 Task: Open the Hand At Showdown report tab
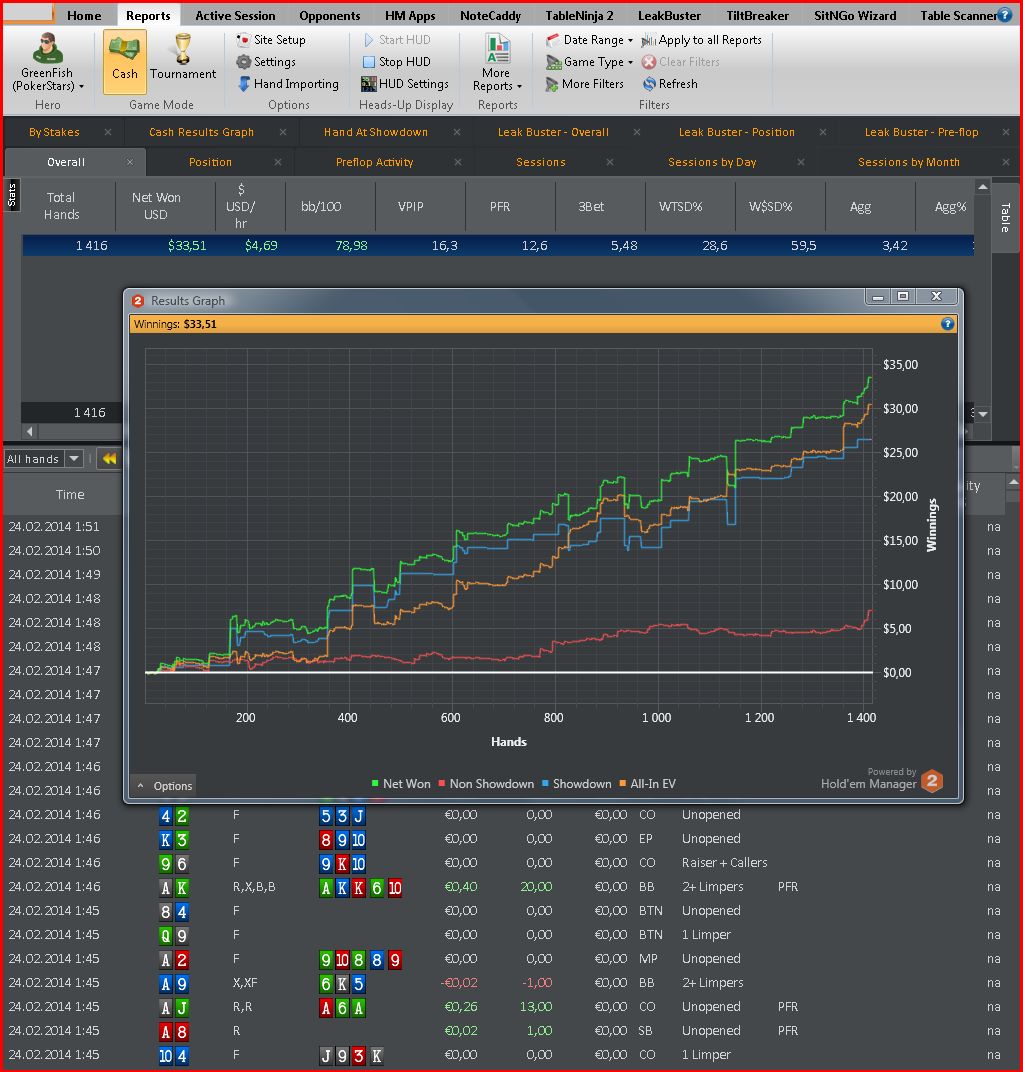click(375, 132)
